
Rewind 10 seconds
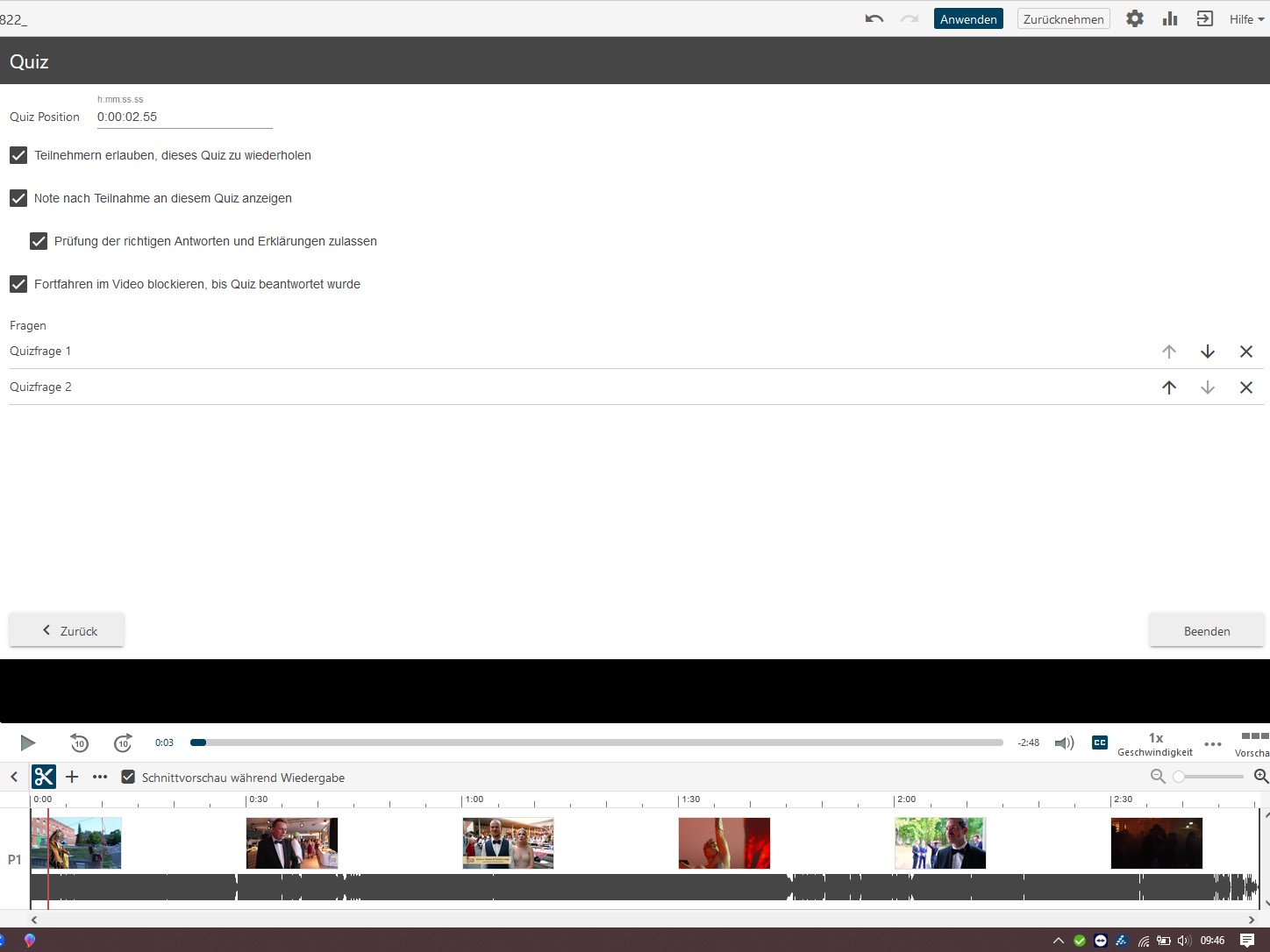click(79, 743)
